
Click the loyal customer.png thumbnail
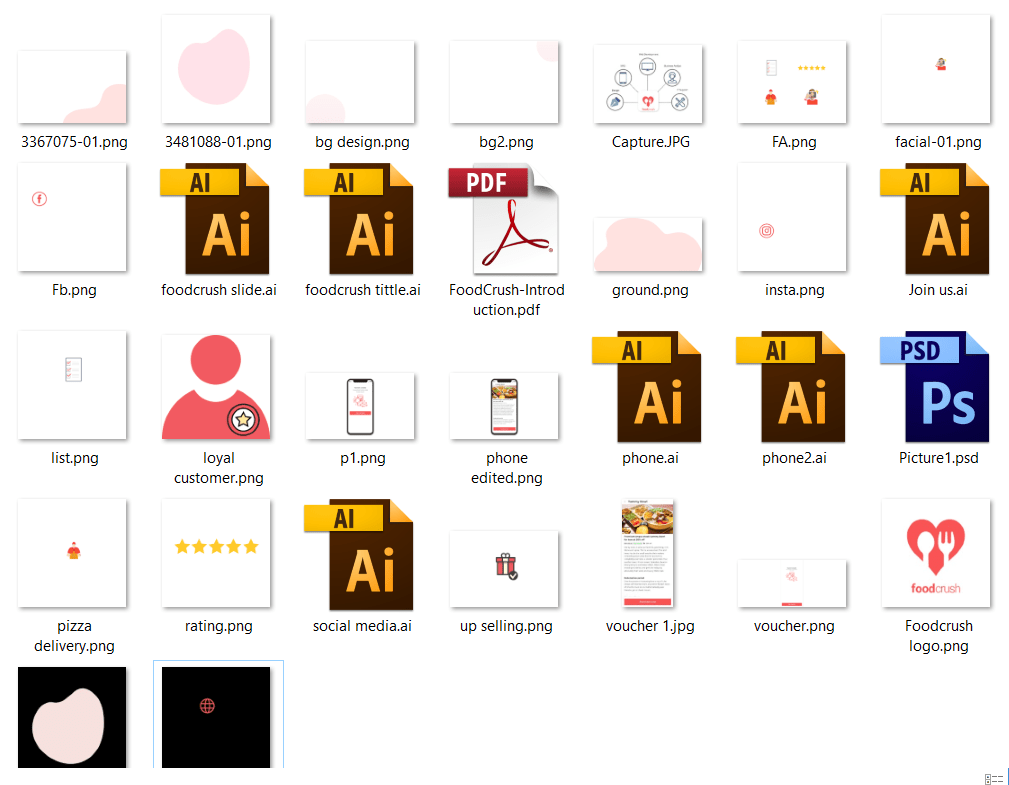click(x=215, y=386)
